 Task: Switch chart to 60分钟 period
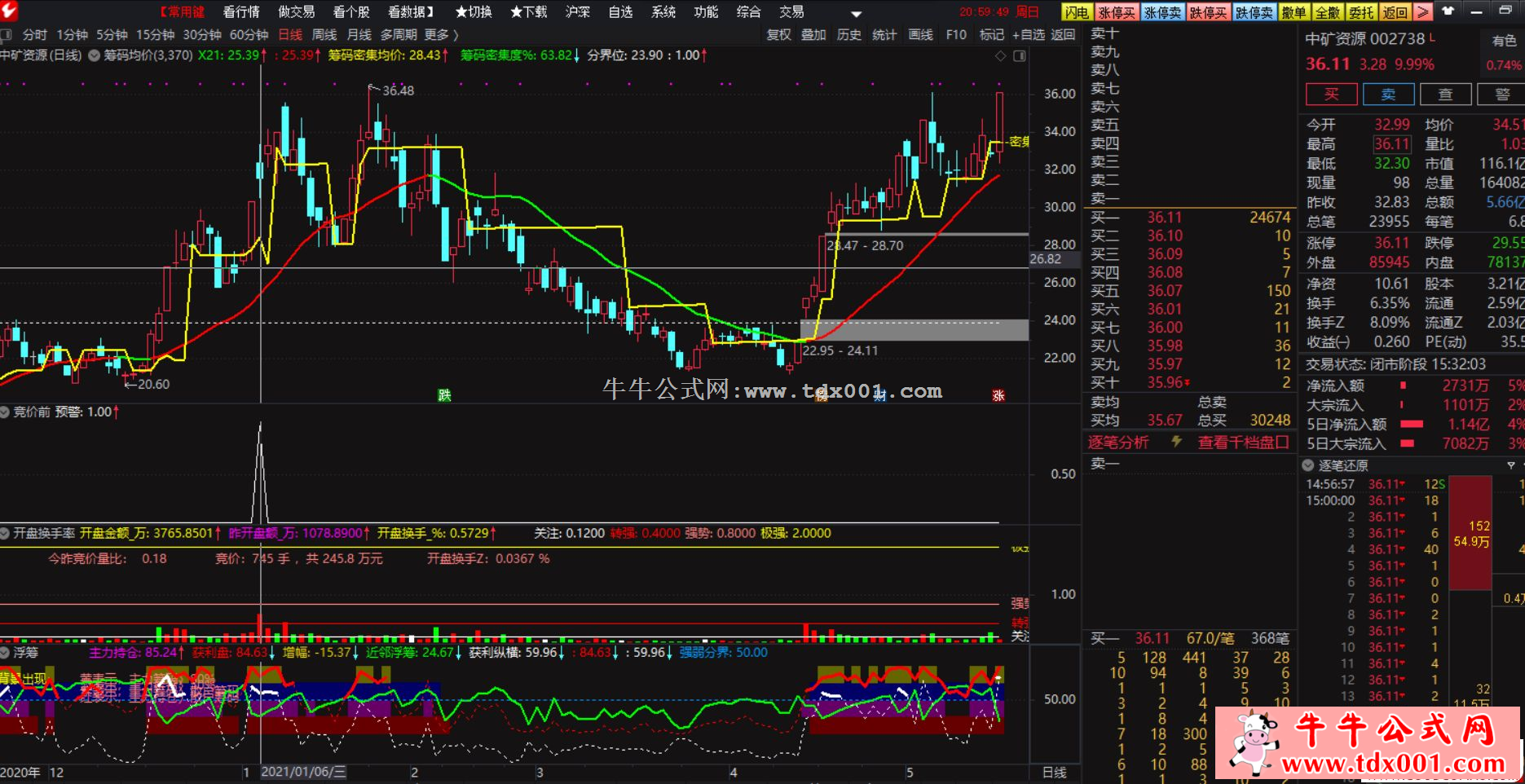point(249,35)
